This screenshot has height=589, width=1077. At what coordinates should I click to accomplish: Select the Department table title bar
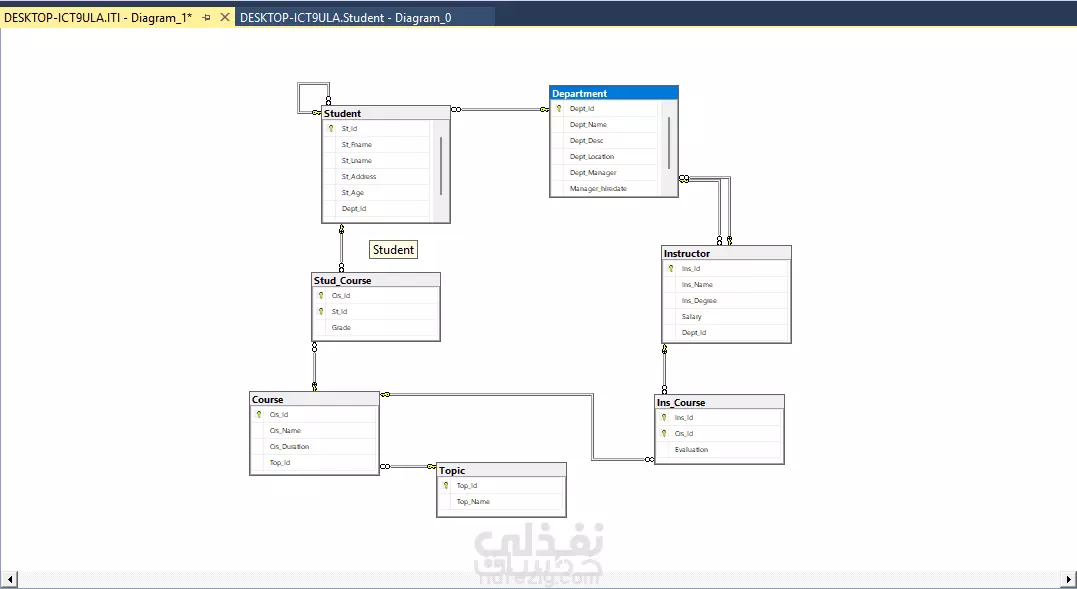coord(614,93)
